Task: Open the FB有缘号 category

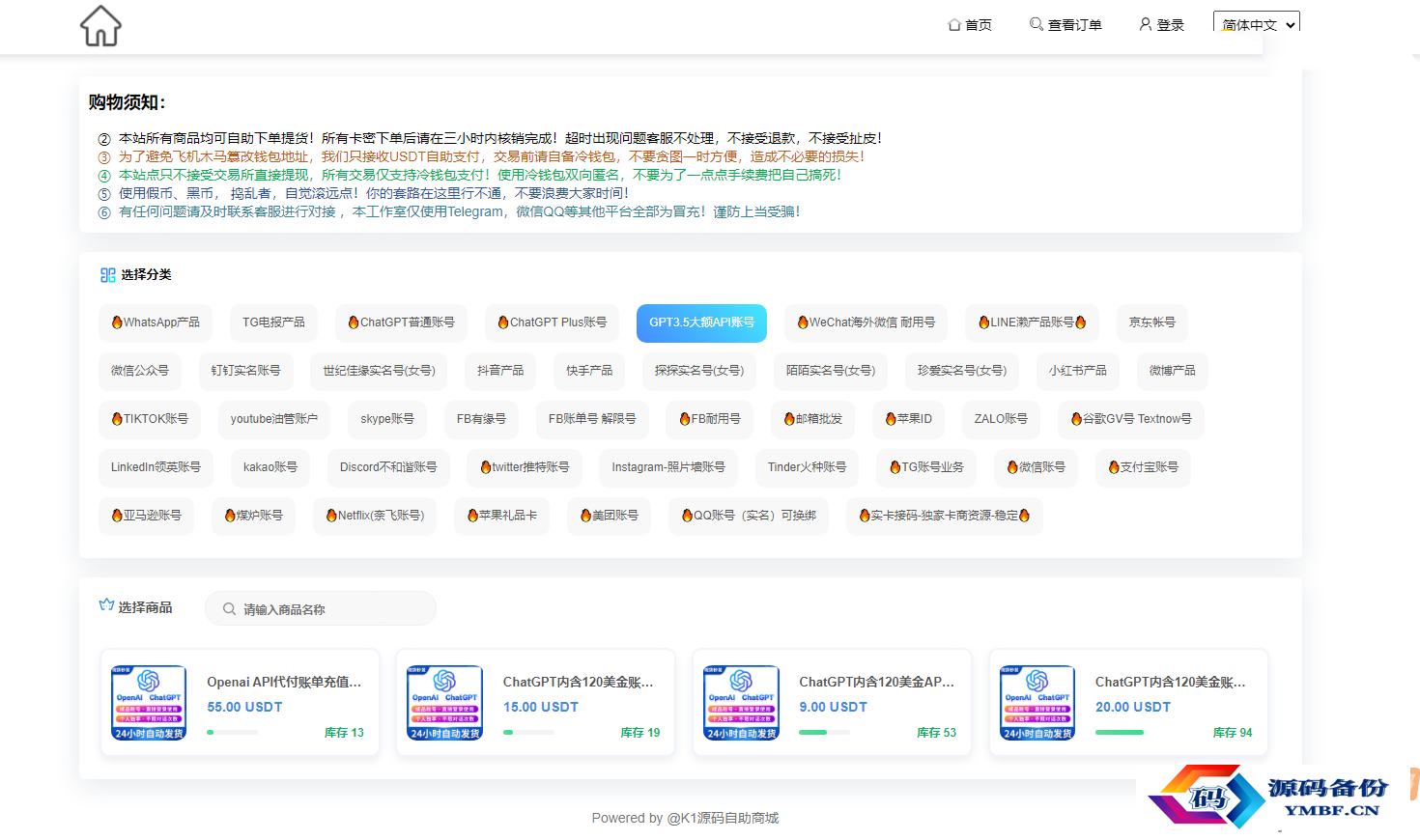Action: coord(481,419)
